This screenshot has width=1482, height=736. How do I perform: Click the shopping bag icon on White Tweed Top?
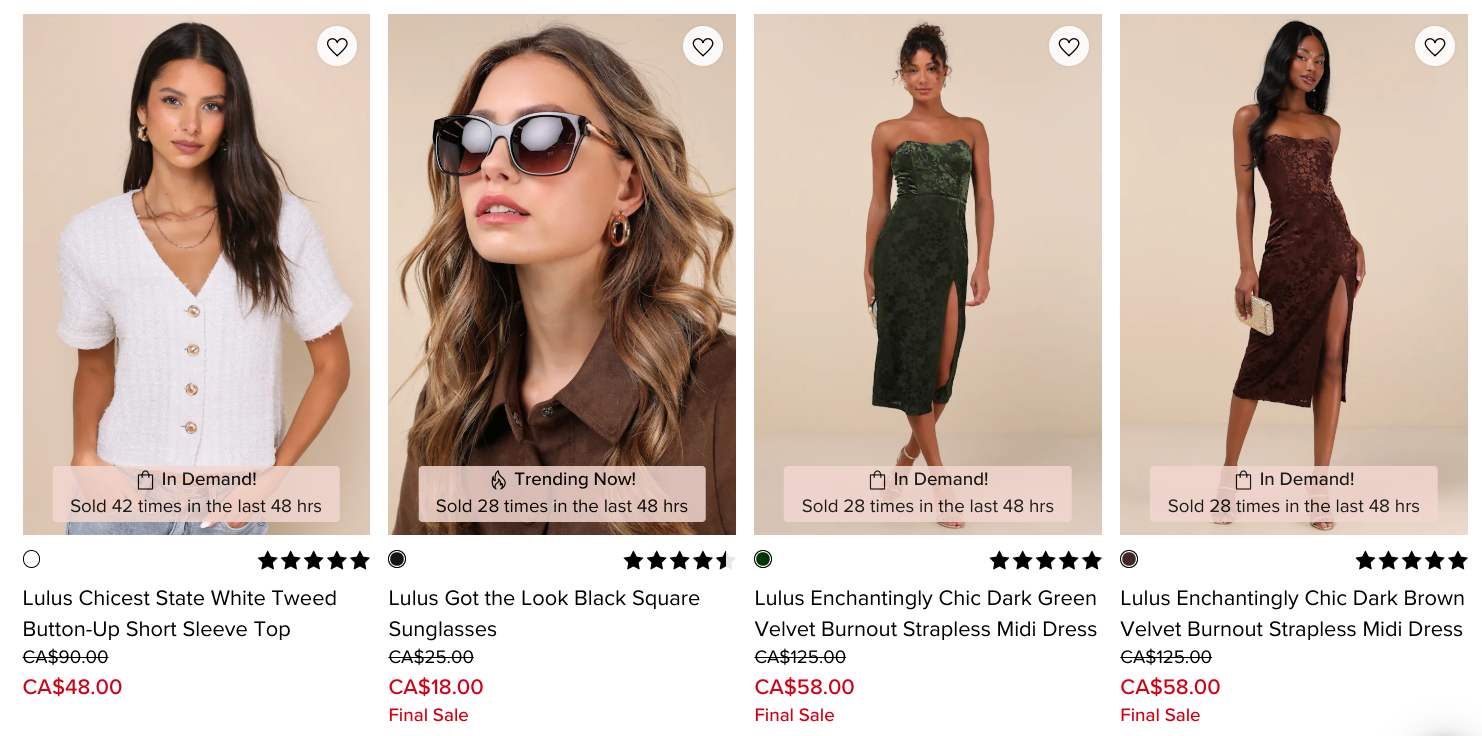[x=146, y=480]
